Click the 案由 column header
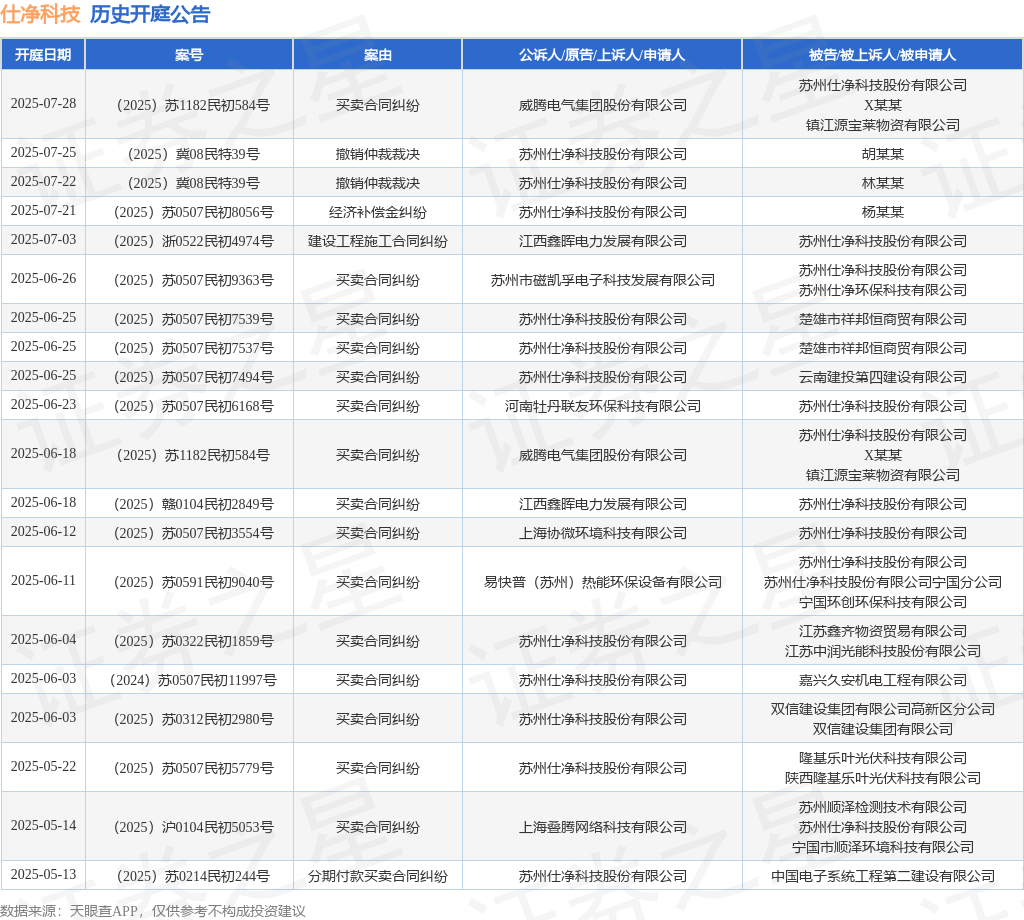 coord(377,55)
